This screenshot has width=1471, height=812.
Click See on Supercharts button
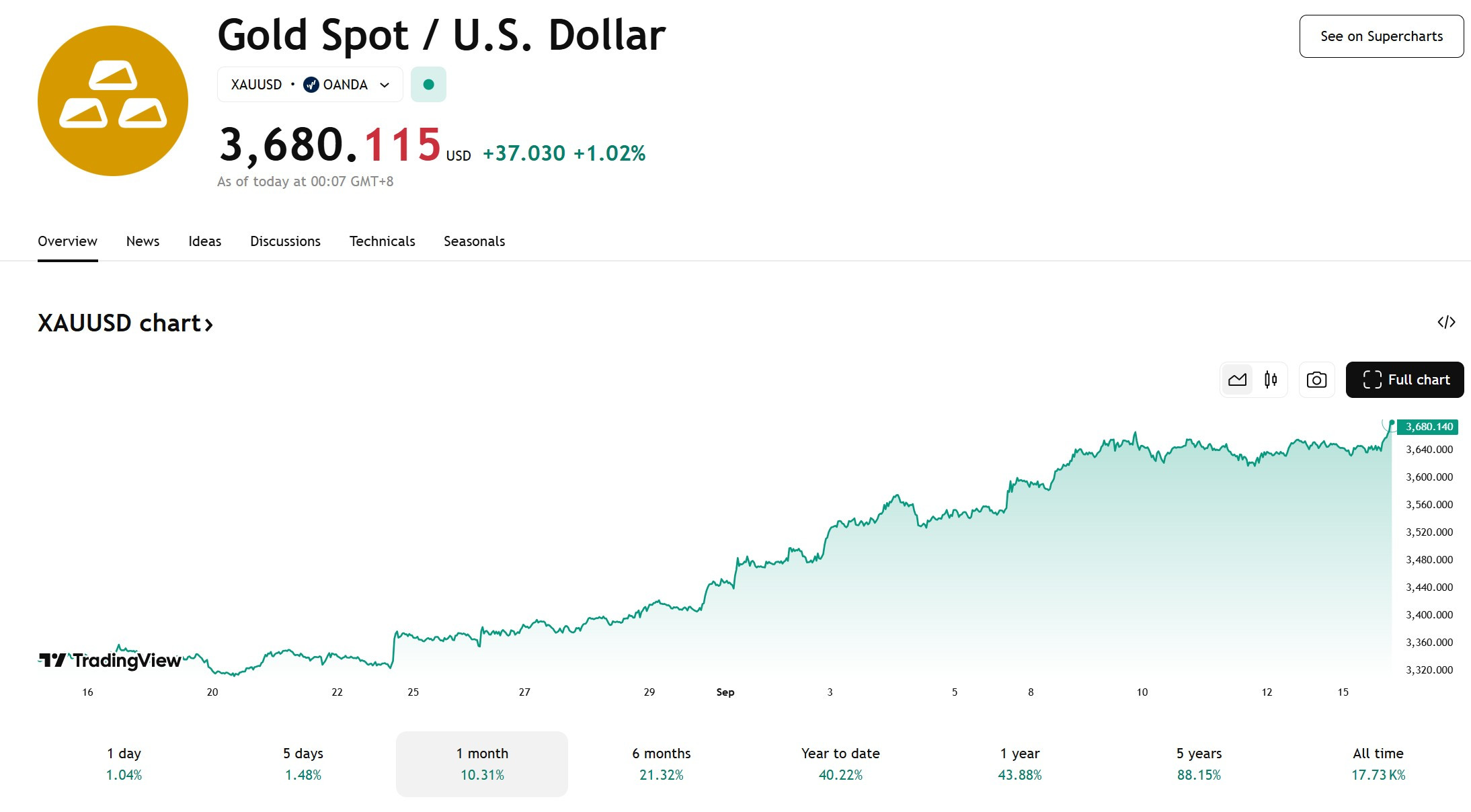(x=1382, y=36)
